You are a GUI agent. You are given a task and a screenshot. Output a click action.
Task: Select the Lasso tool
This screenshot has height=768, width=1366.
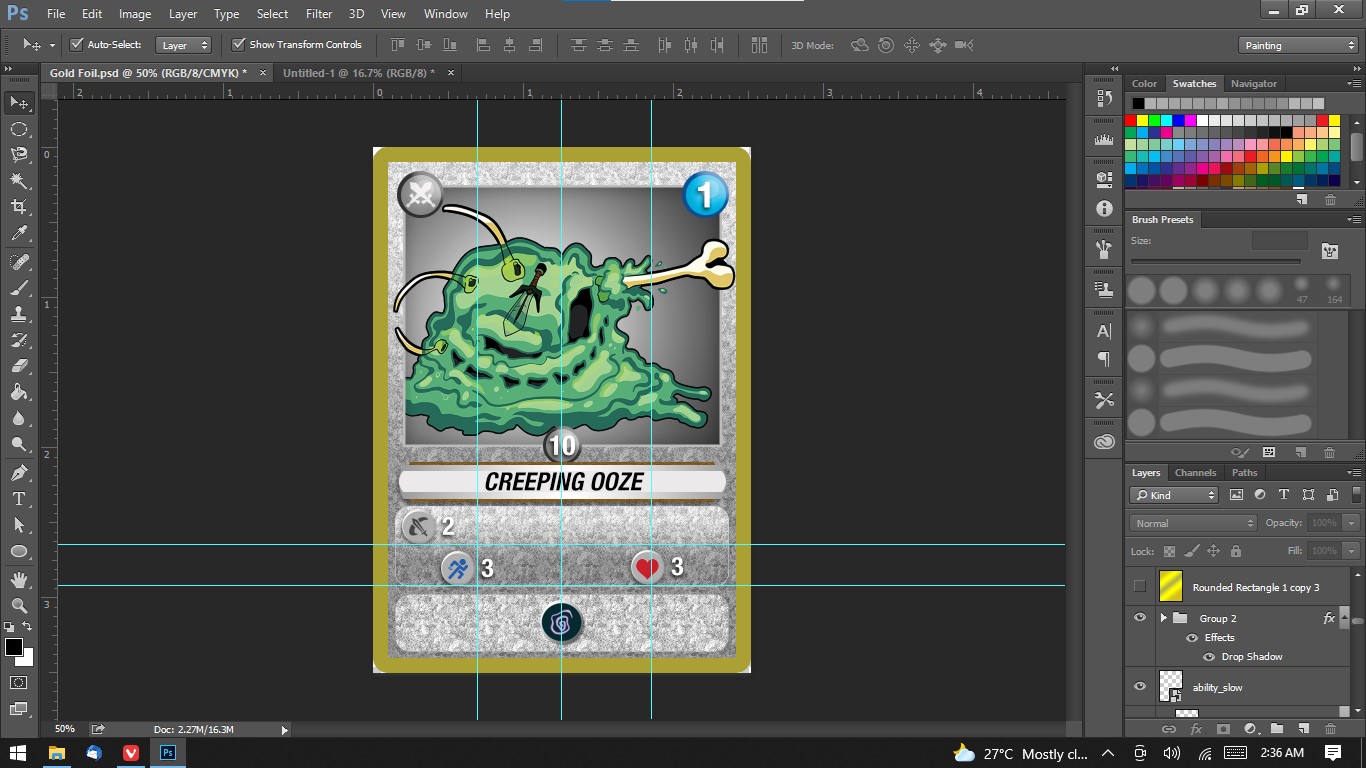[19, 155]
